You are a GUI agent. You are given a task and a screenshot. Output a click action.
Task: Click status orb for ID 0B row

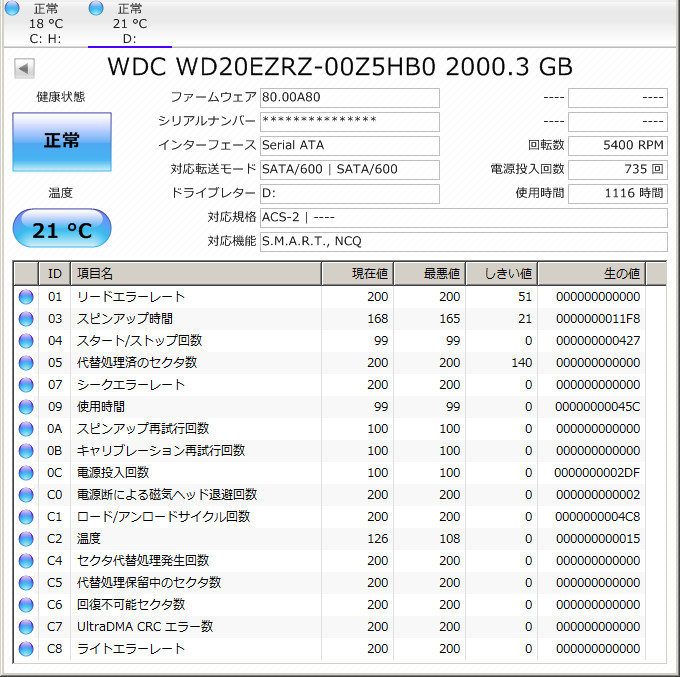tap(26, 451)
